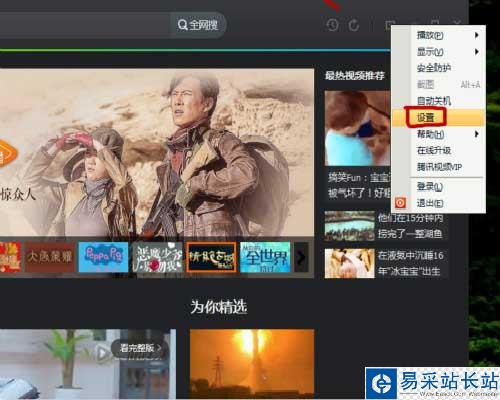The height and width of the screenshot is (400, 500).
Task: Expand the arrow next to 播放(P)
Action: tap(477, 35)
